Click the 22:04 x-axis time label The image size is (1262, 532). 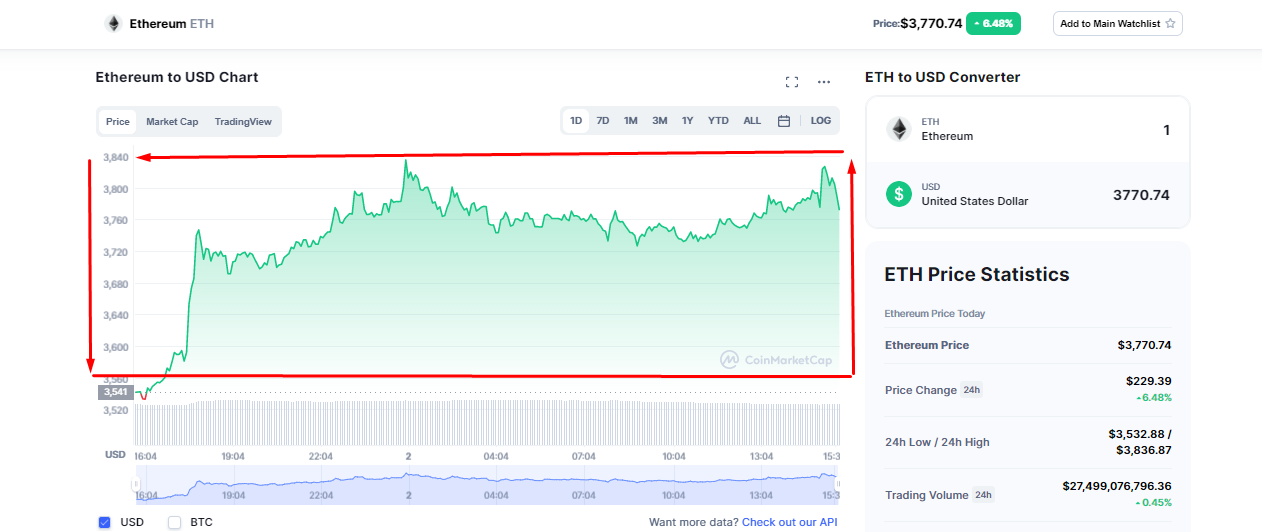pos(321,456)
